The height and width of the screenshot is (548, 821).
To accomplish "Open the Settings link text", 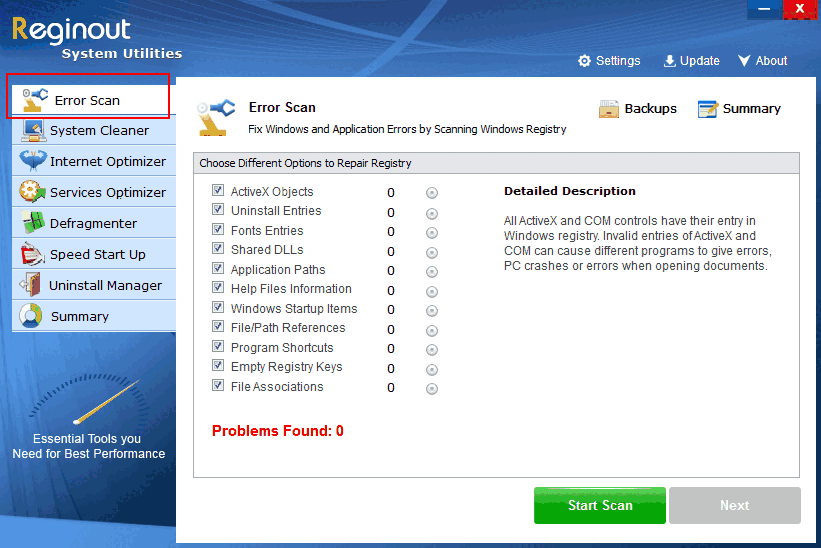I will click(618, 61).
